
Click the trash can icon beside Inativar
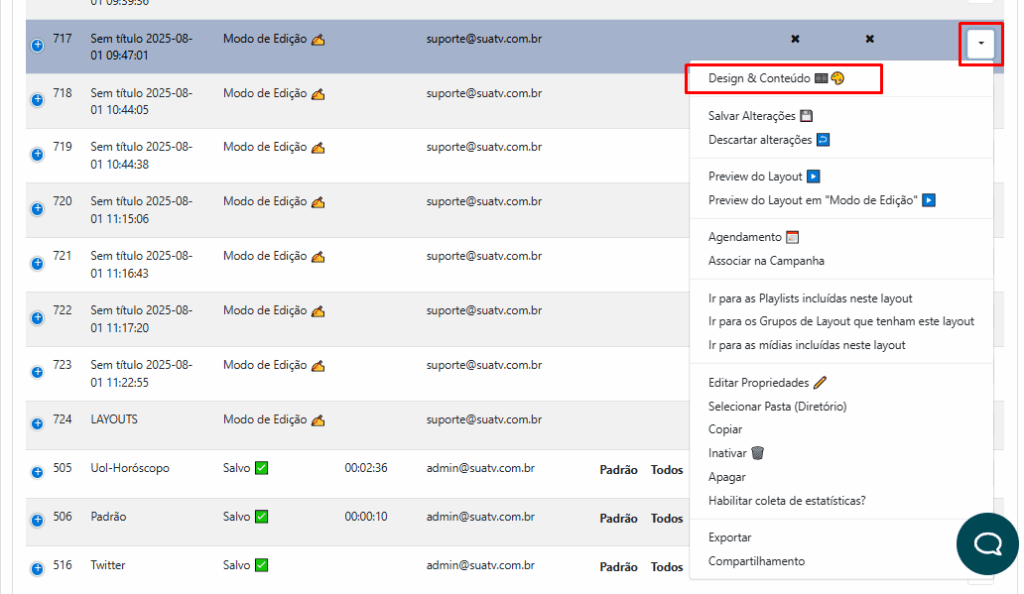click(758, 453)
